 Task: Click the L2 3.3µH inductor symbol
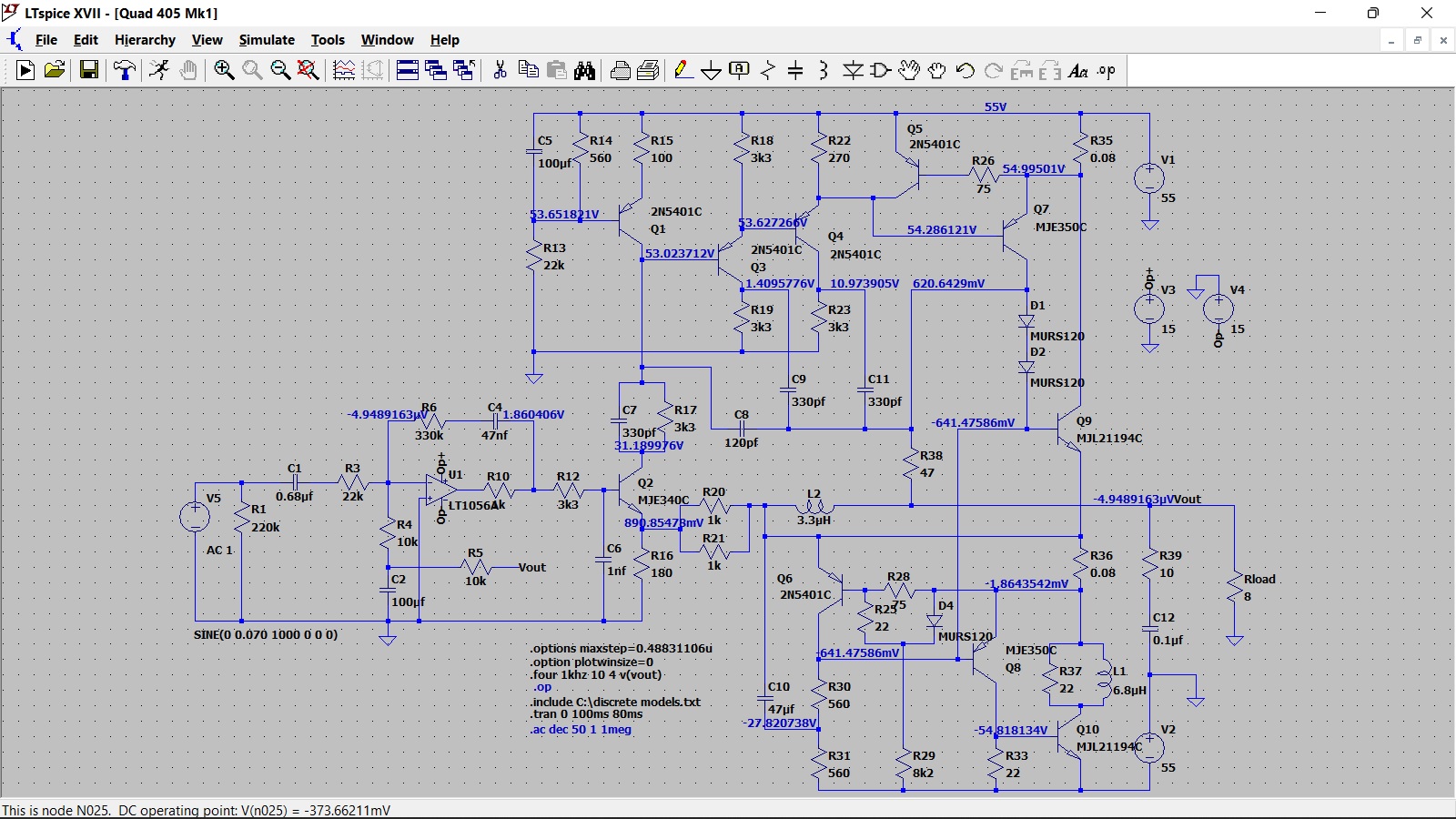pos(814,506)
